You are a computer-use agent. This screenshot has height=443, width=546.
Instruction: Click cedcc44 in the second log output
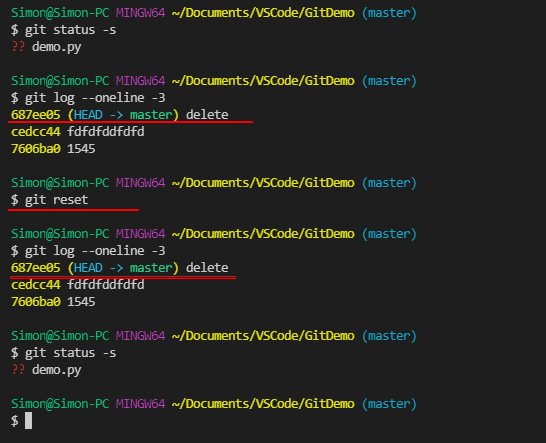click(x=36, y=285)
